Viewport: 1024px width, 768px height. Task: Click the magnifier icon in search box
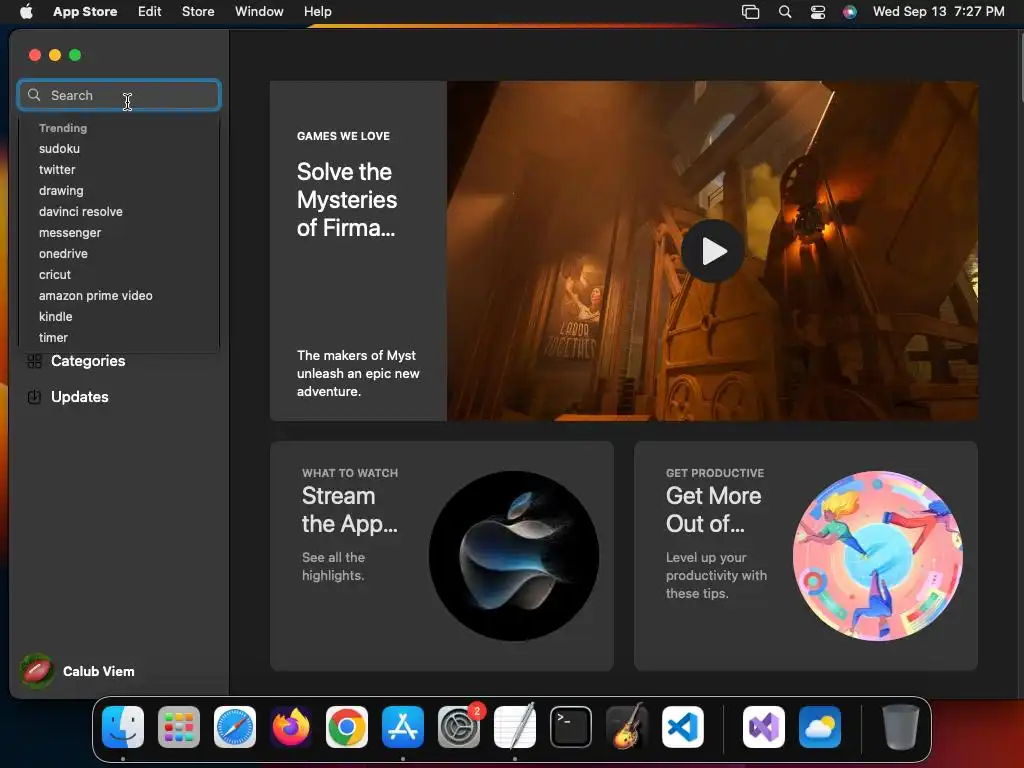click(x=34, y=95)
